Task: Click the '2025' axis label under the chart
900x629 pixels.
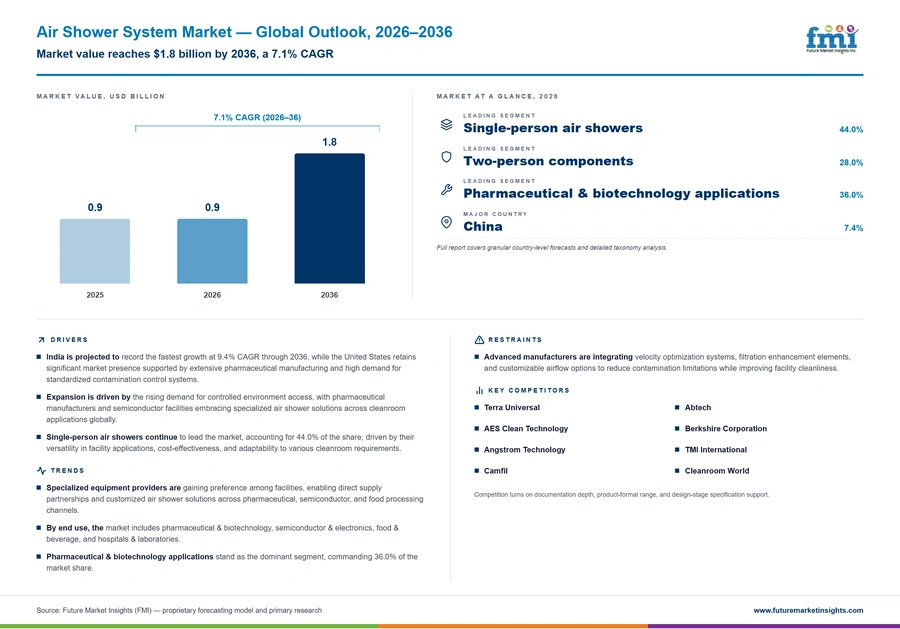Action: pos(95,295)
